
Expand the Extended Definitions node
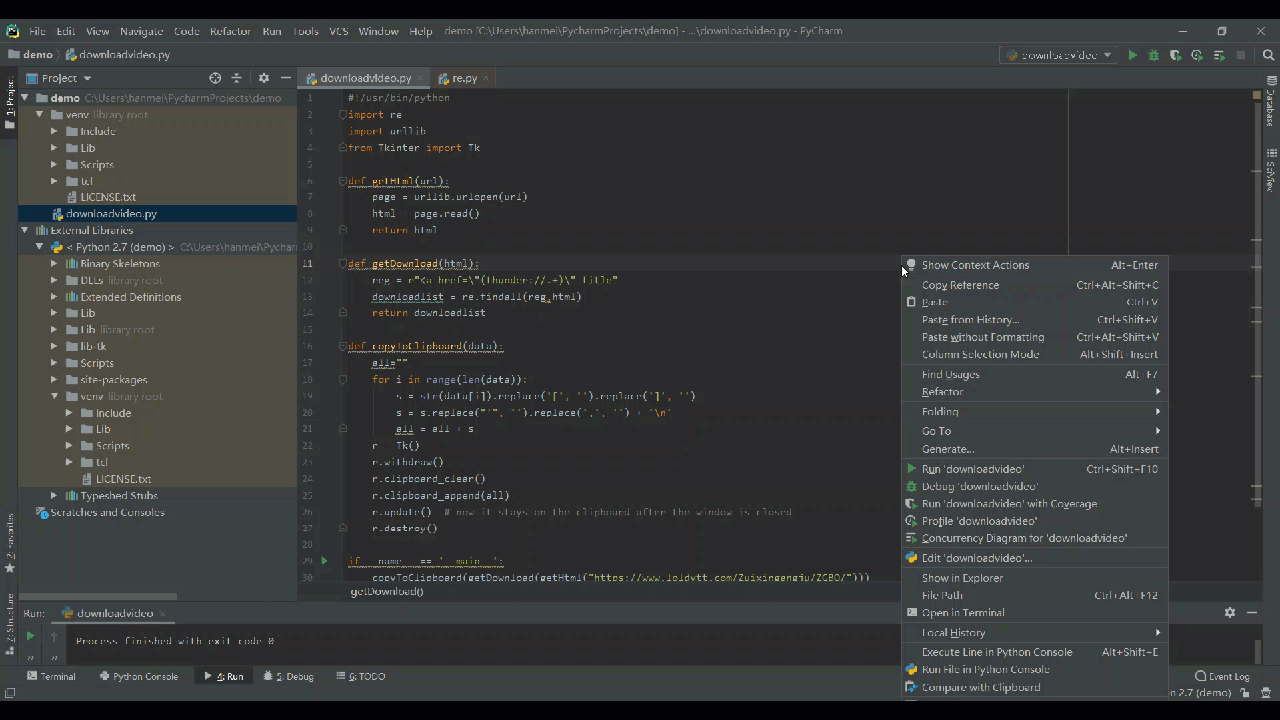(55, 297)
